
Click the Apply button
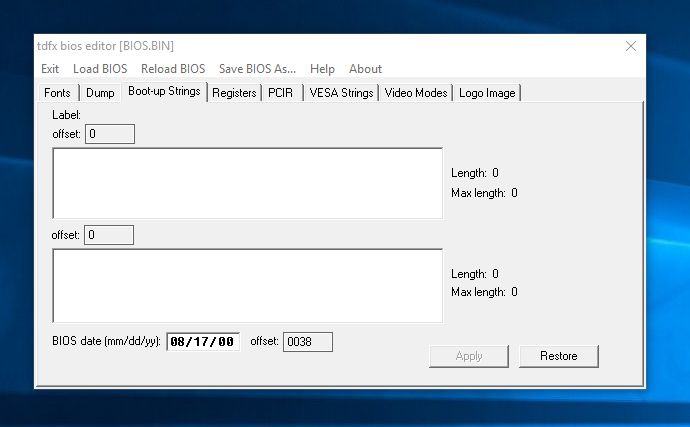[469, 356]
